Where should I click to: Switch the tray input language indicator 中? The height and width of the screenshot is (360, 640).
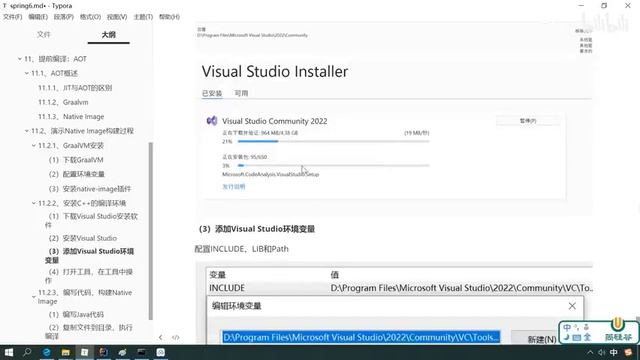click(613, 352)
